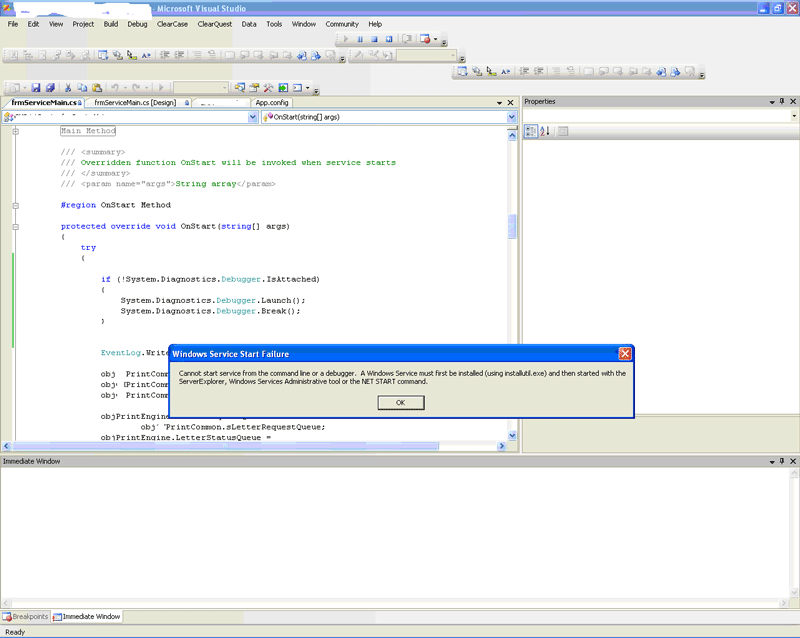Screen dimensions: 800x638
Task: Open the OnStart(string[] args) member dropdown
Action: coord(511,117)
